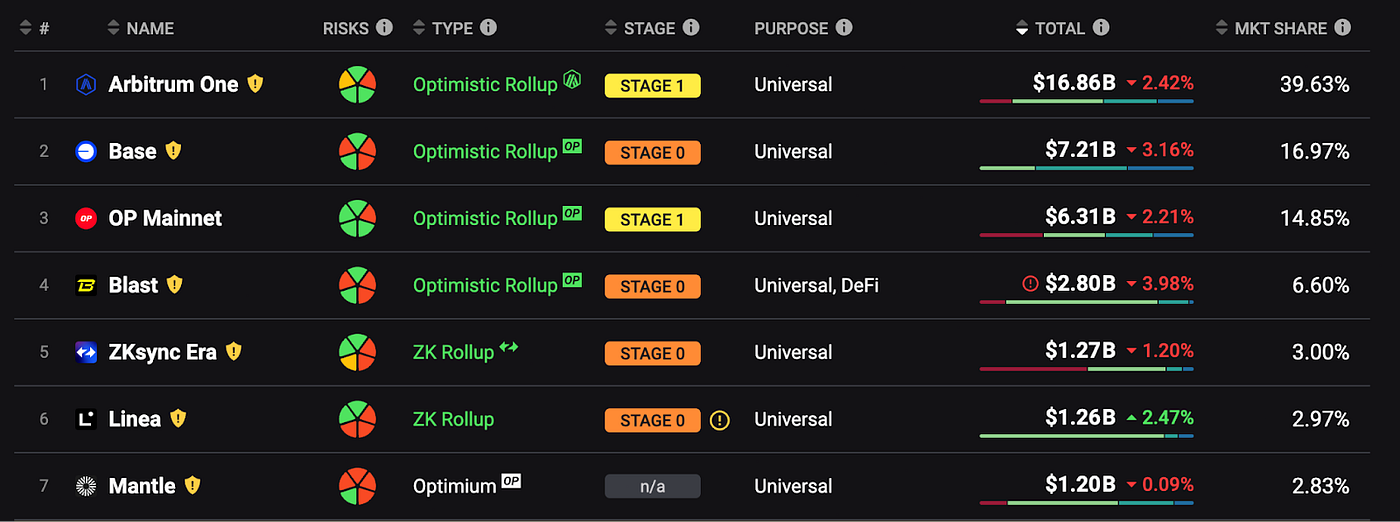1400x522 pixels.
Task: Click the n/a stage badge for Mantle
Action: coord(652,486)
